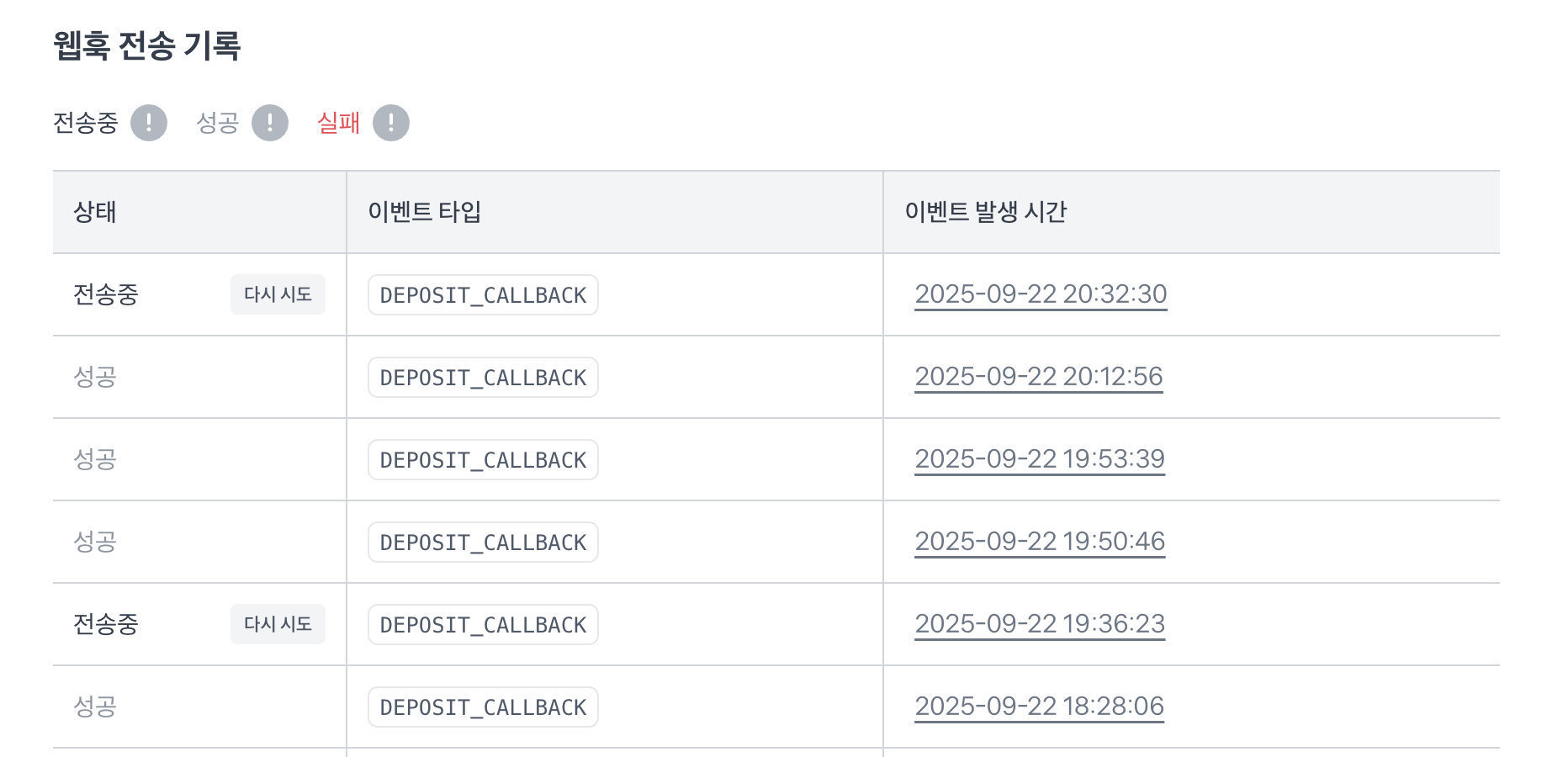
Task: Click the info icon next to 전송중
Action: click(x=149, y=123)
